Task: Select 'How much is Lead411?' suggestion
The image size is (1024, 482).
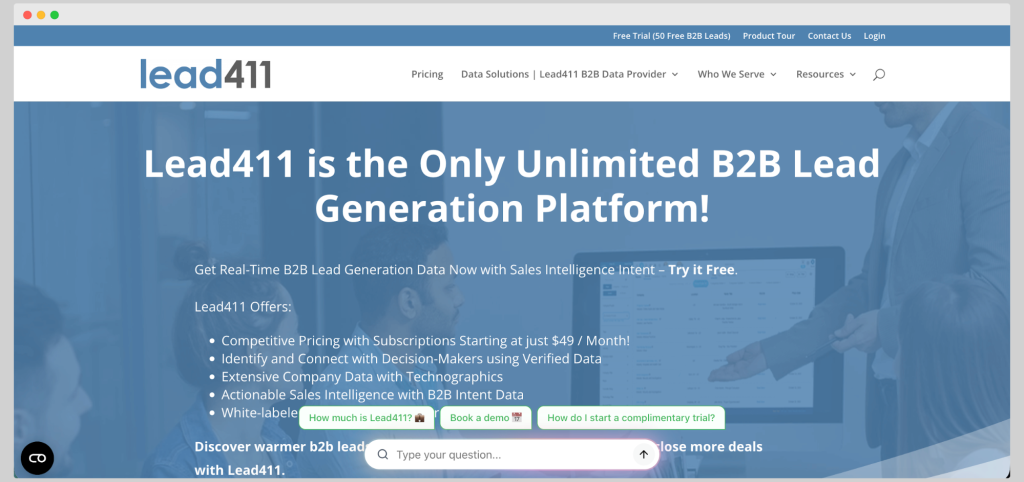Action: click(x=366, y=418)
